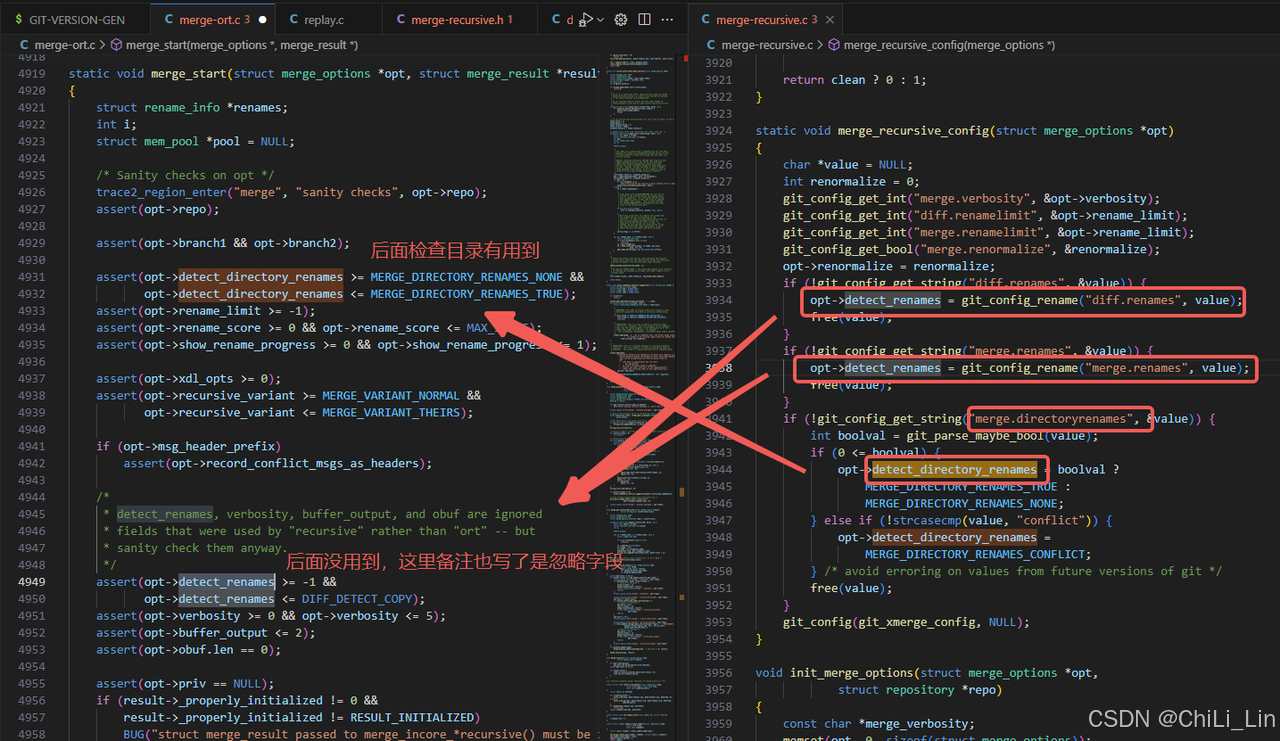The height and width of the screenshot is (741, 1280).
Task: Click 'assert(opt->repo);' line
Action: click(x=158, y=209)
